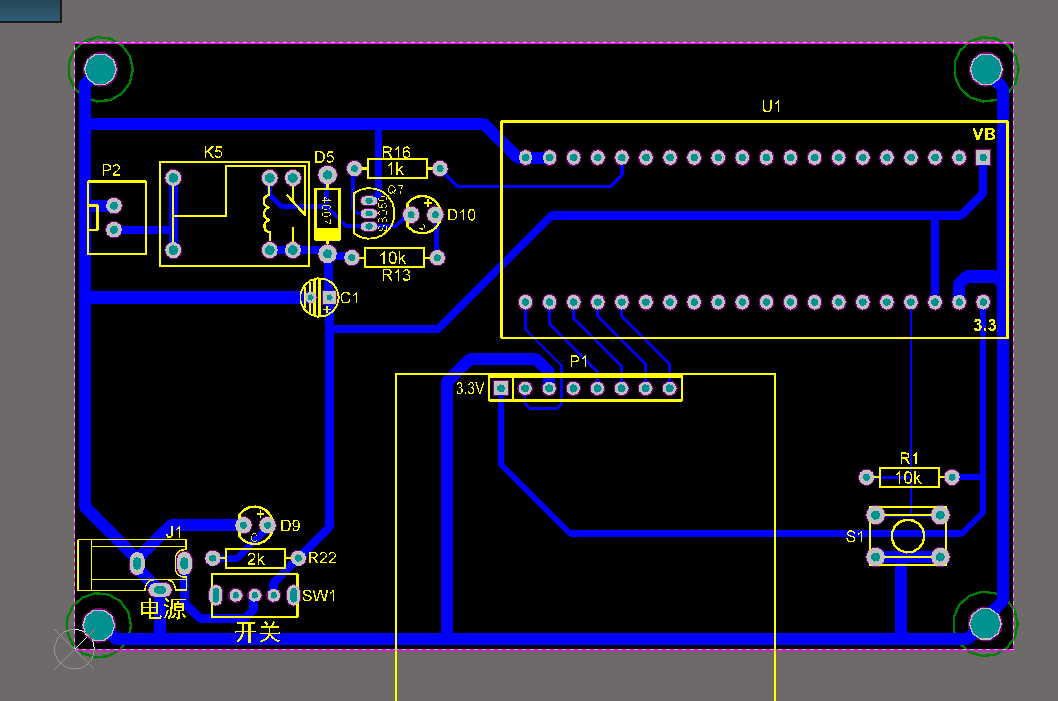This screenshot has height=701, width=1058.
Task: Click the lower pad of connector P2
Action: click(114, 230)
